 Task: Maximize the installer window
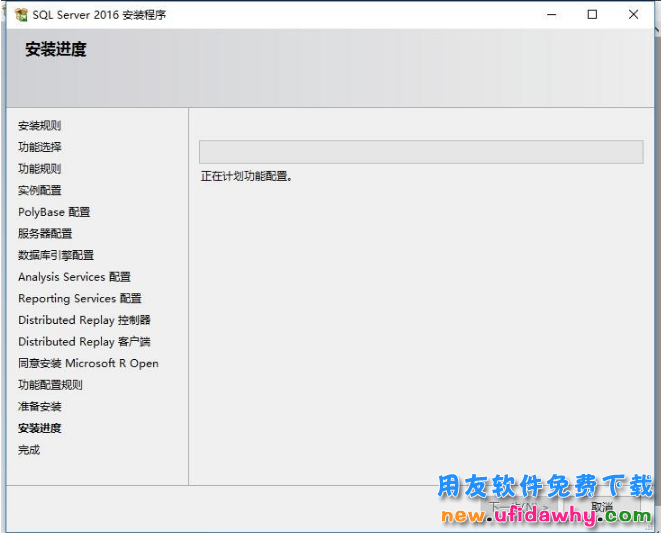pyautogui.click(x=592, y=15)
